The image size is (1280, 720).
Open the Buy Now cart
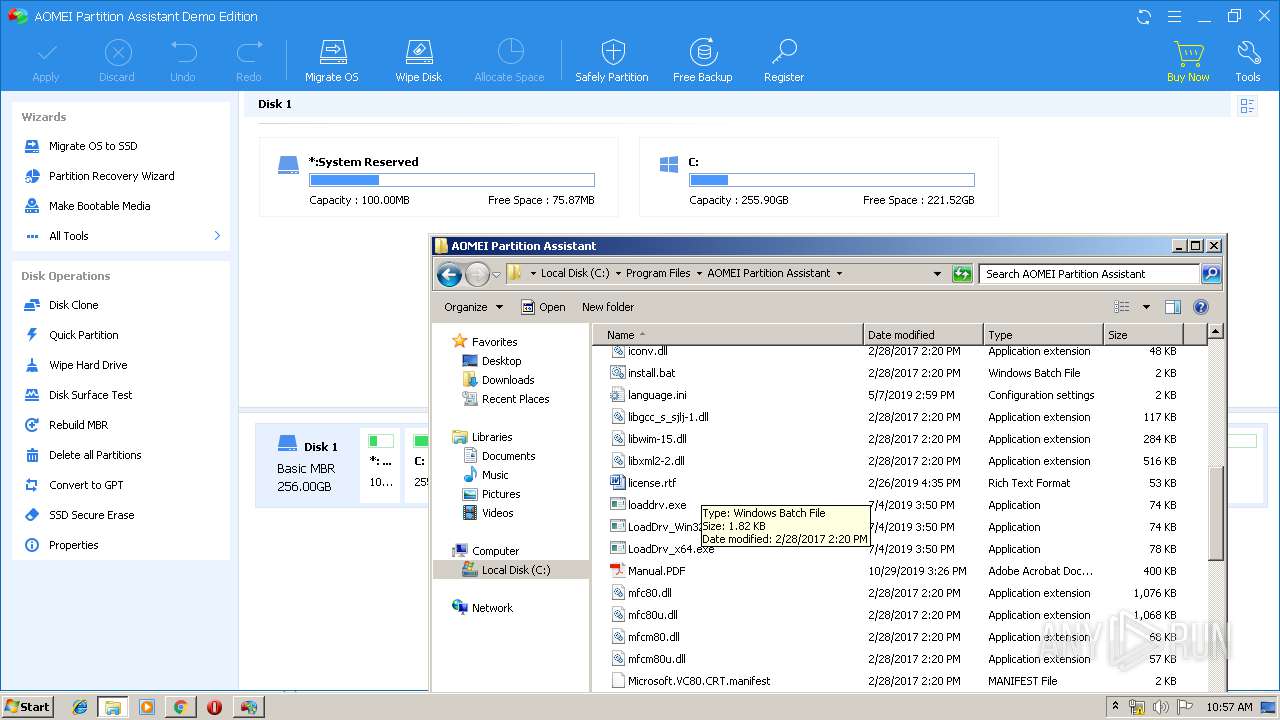pyautogui.click(x=1188, y=61)
